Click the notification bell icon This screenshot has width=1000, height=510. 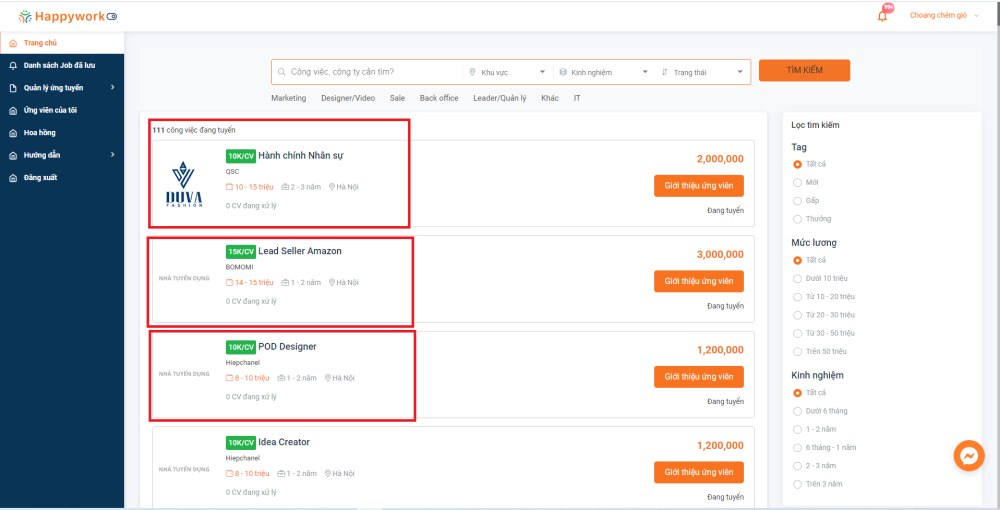(882, 16)
